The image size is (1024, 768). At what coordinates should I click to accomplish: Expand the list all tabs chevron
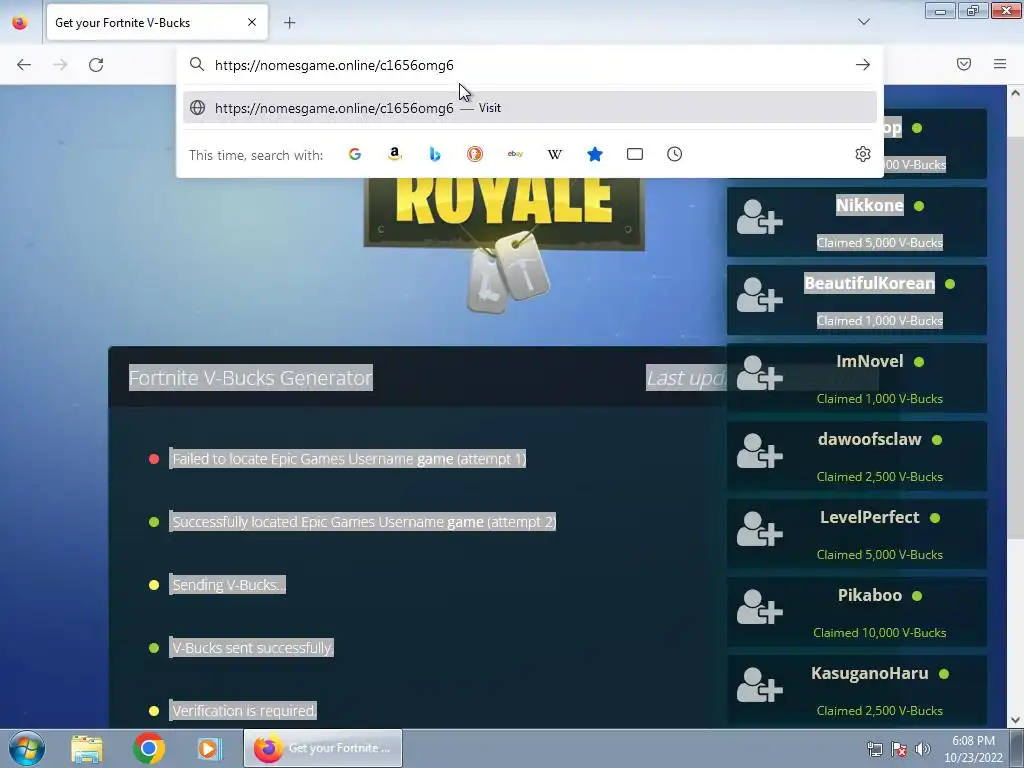click(863, 22)
